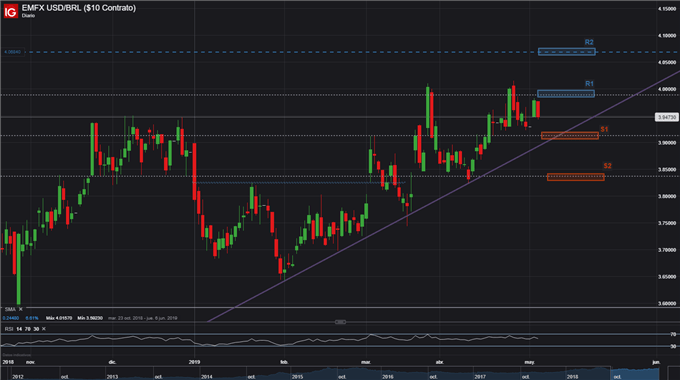
Task: Click the current price tag 3.94730
Action: click(x=666, y=117)
